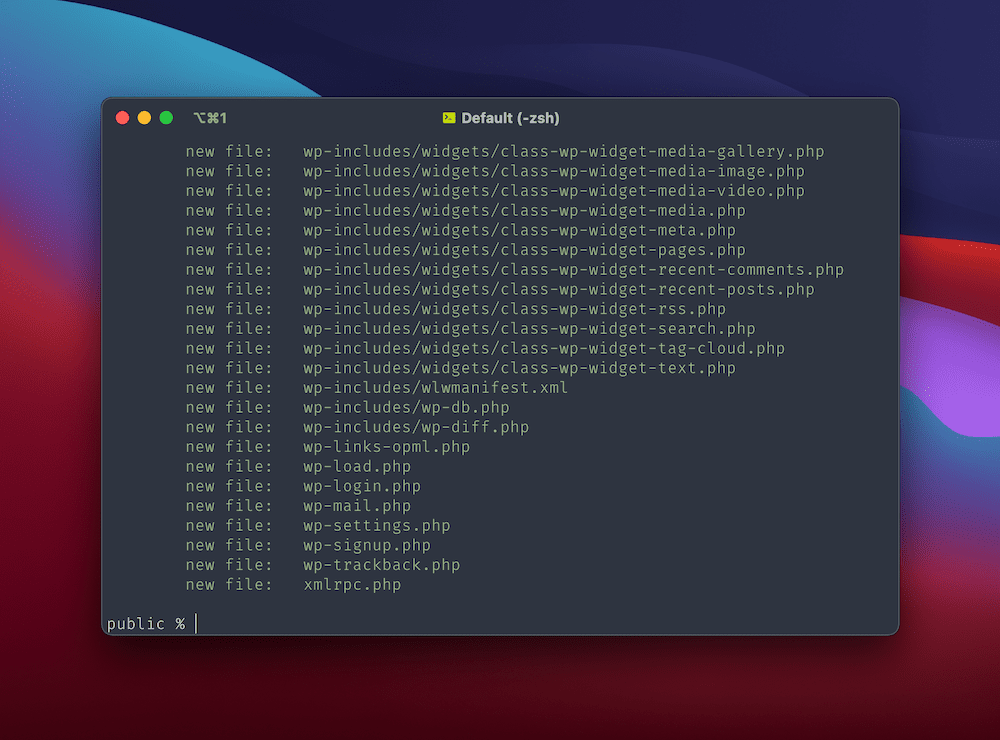Minimize the terminal using yellow button
Screen dimensions: 1000x740
tap(144, 118)
